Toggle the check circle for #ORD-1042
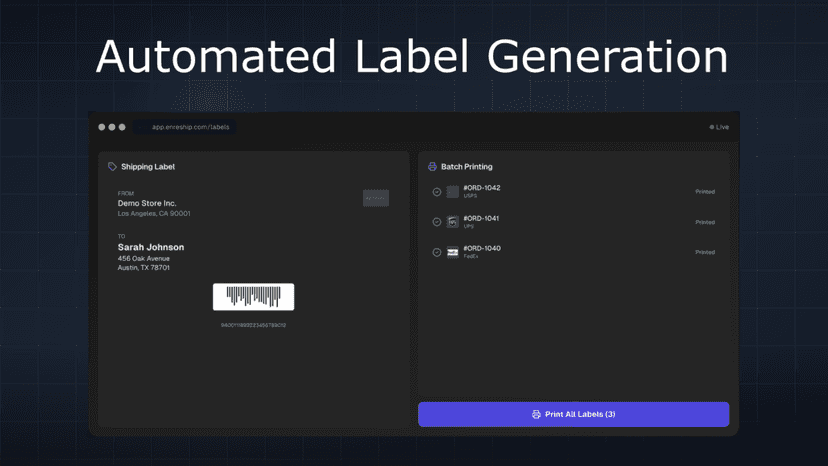 [x=437, y=192]
